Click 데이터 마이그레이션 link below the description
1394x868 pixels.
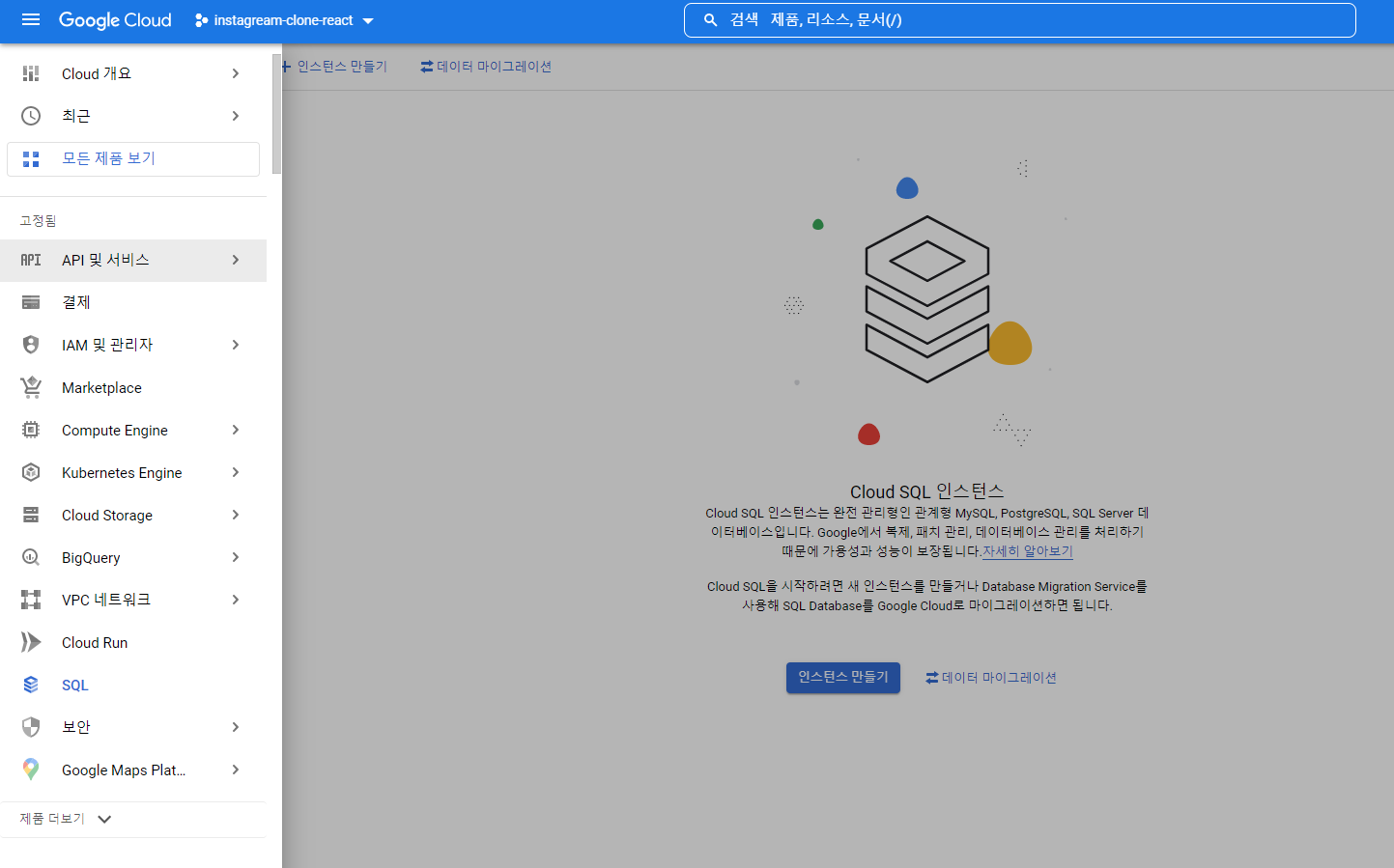991,678
